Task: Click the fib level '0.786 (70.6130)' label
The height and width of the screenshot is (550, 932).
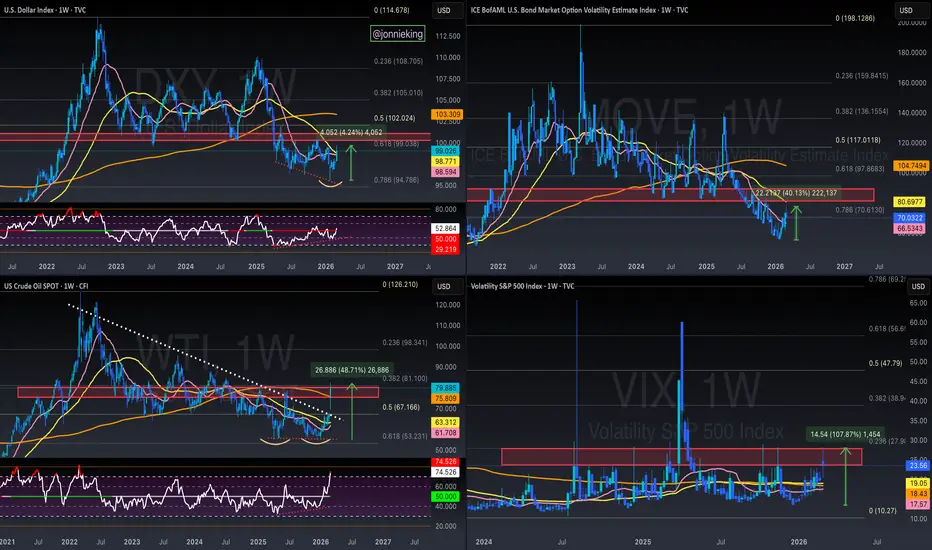Action: (859, 210)
